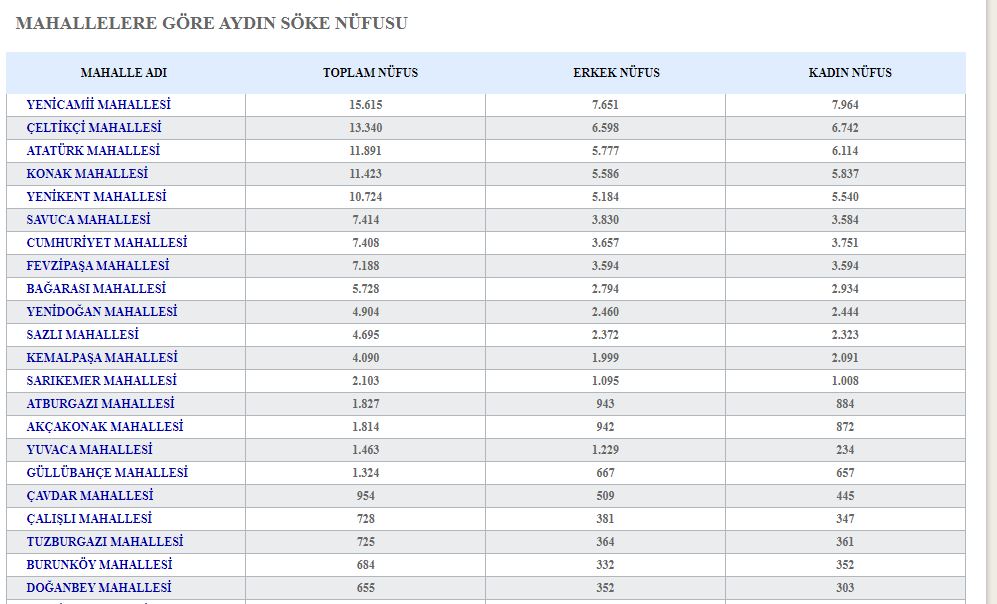Open the ÇELTİKÇİ MAHALLESİ link
Viewport: 997px width, 604px height.
tap(94, 127)
